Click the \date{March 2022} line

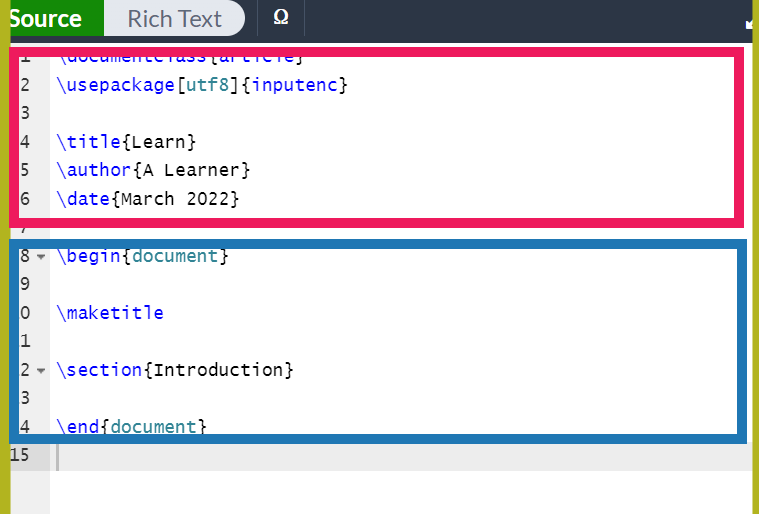(x=148, y=199)
